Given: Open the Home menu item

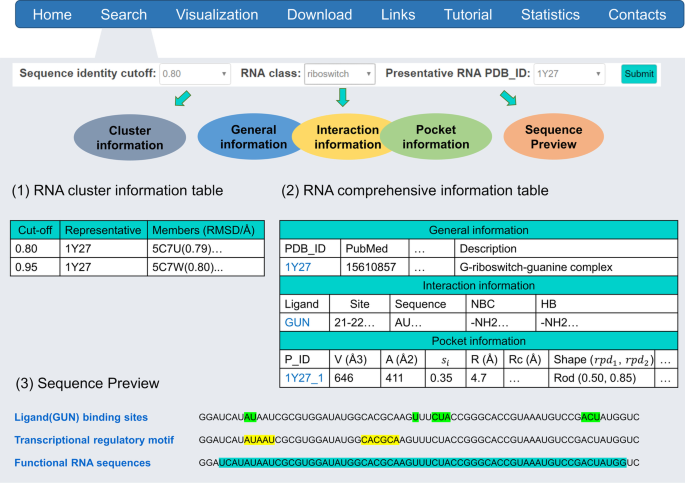Looking at the screenshot, I should point(52,15).
